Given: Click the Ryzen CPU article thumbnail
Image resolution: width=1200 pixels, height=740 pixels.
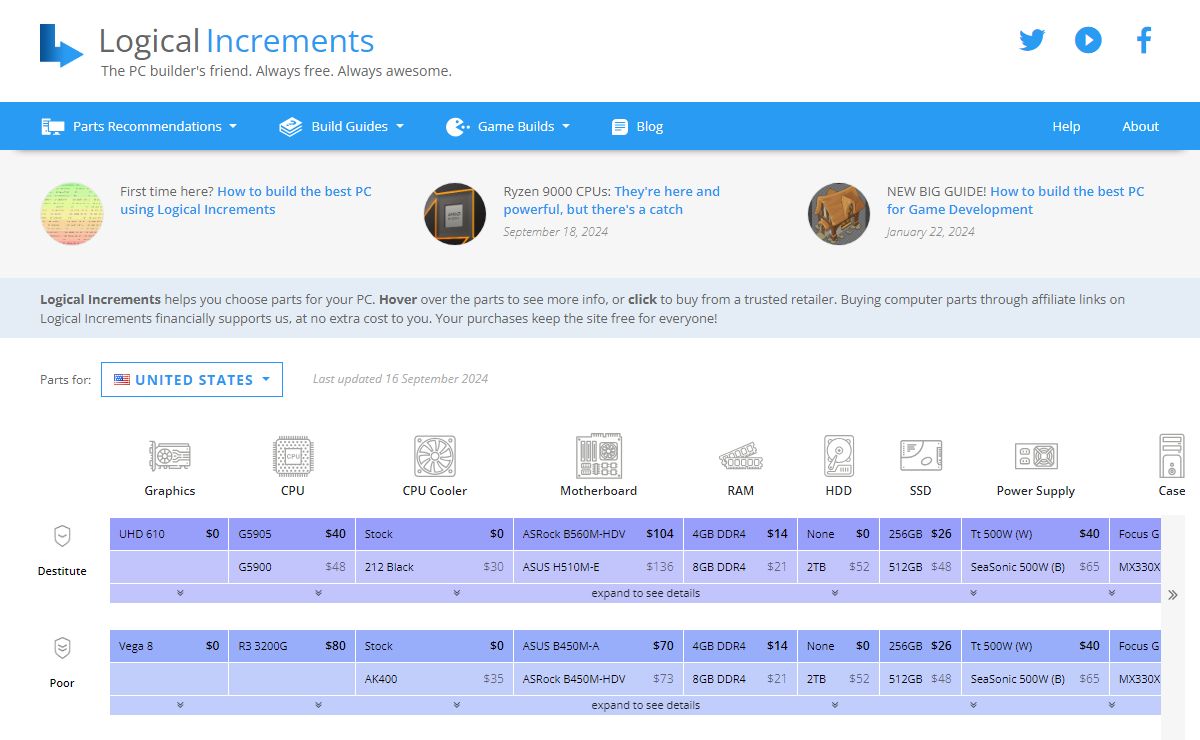Looking at the screenshot, I should [x=455, y=213].
